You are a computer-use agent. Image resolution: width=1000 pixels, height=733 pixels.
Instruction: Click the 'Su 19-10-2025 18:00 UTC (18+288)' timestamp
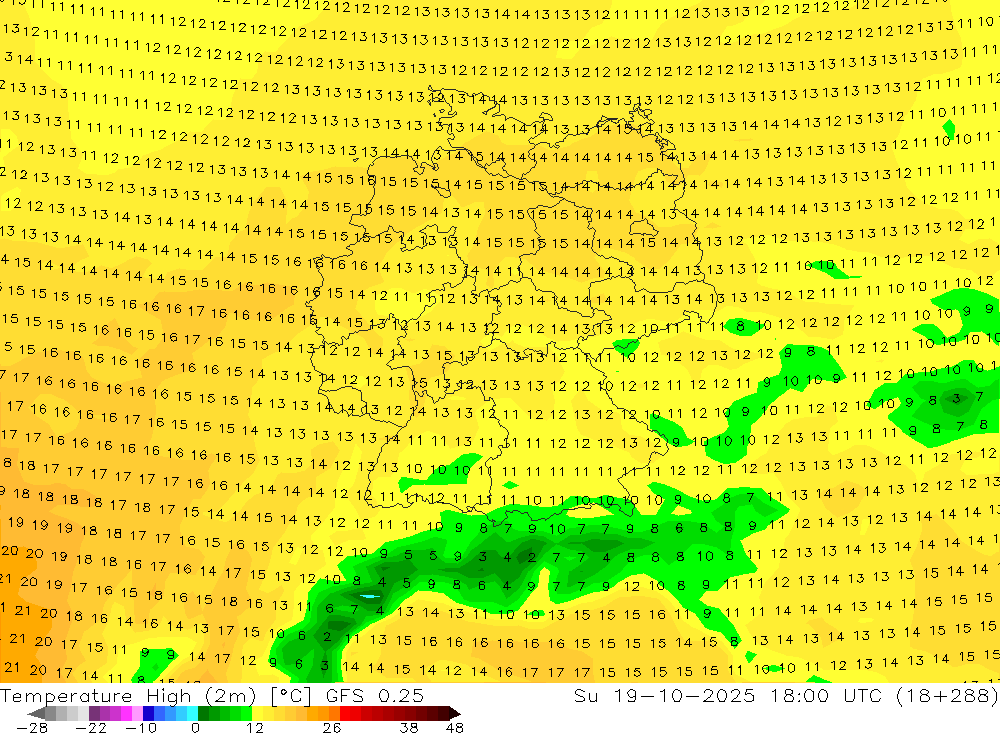[x=786, y=695]
